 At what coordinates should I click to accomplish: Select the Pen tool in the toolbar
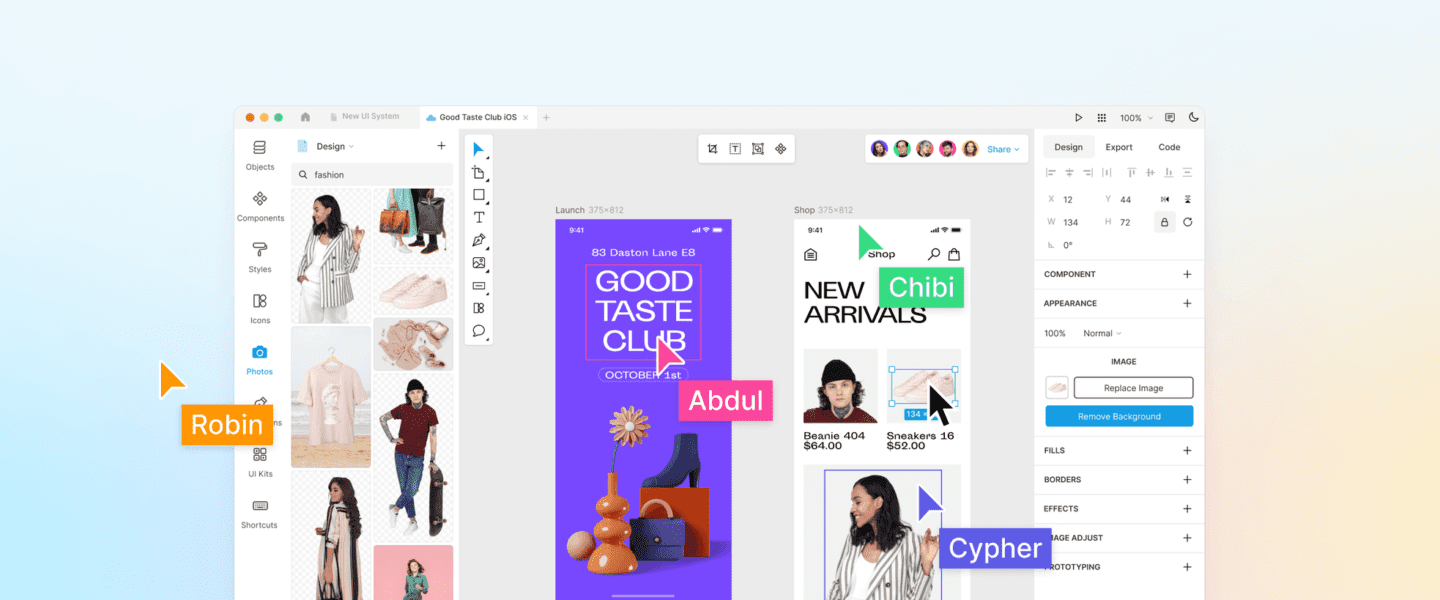tap(479, 240)
